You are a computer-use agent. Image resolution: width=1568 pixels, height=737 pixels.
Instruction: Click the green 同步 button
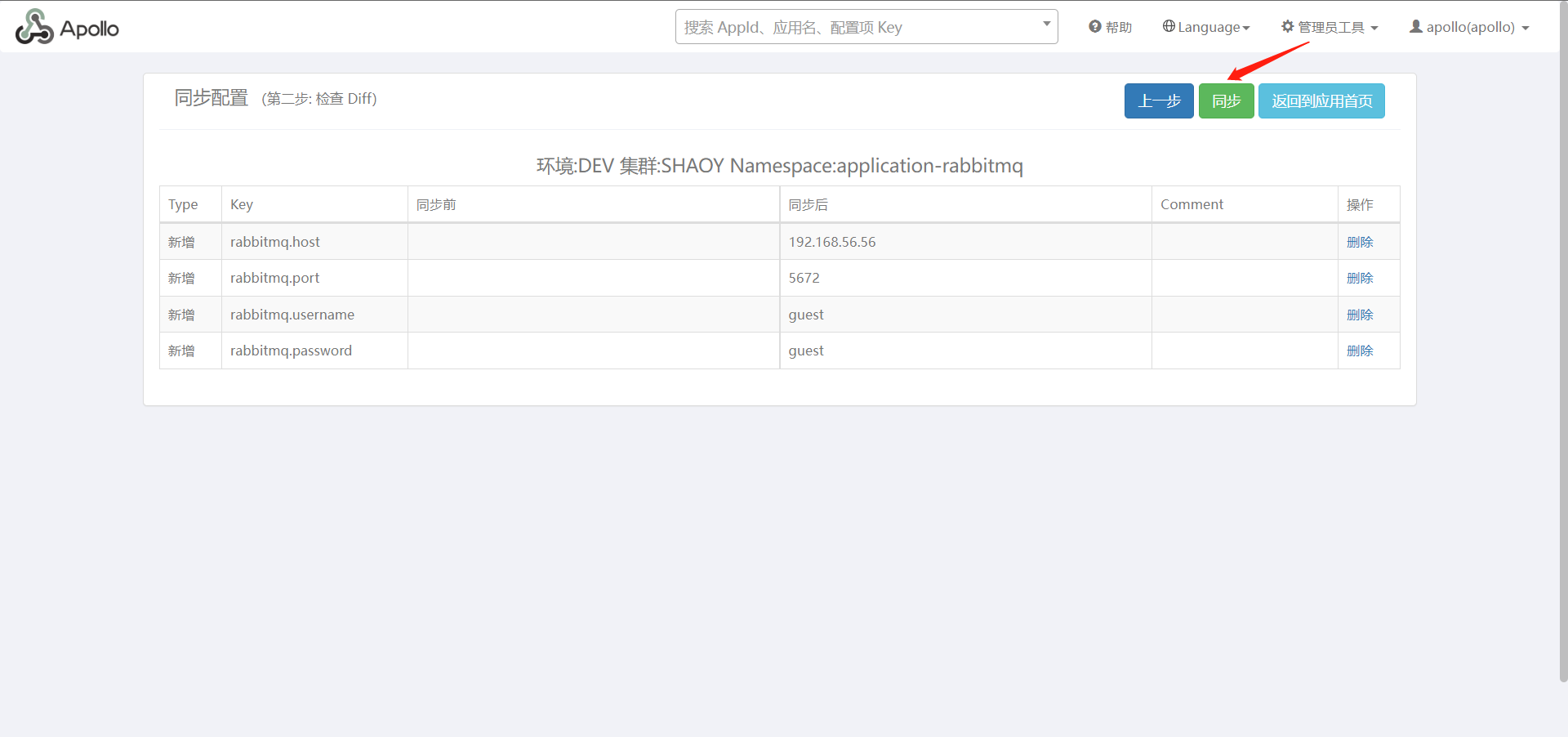tap(1226, 101)
